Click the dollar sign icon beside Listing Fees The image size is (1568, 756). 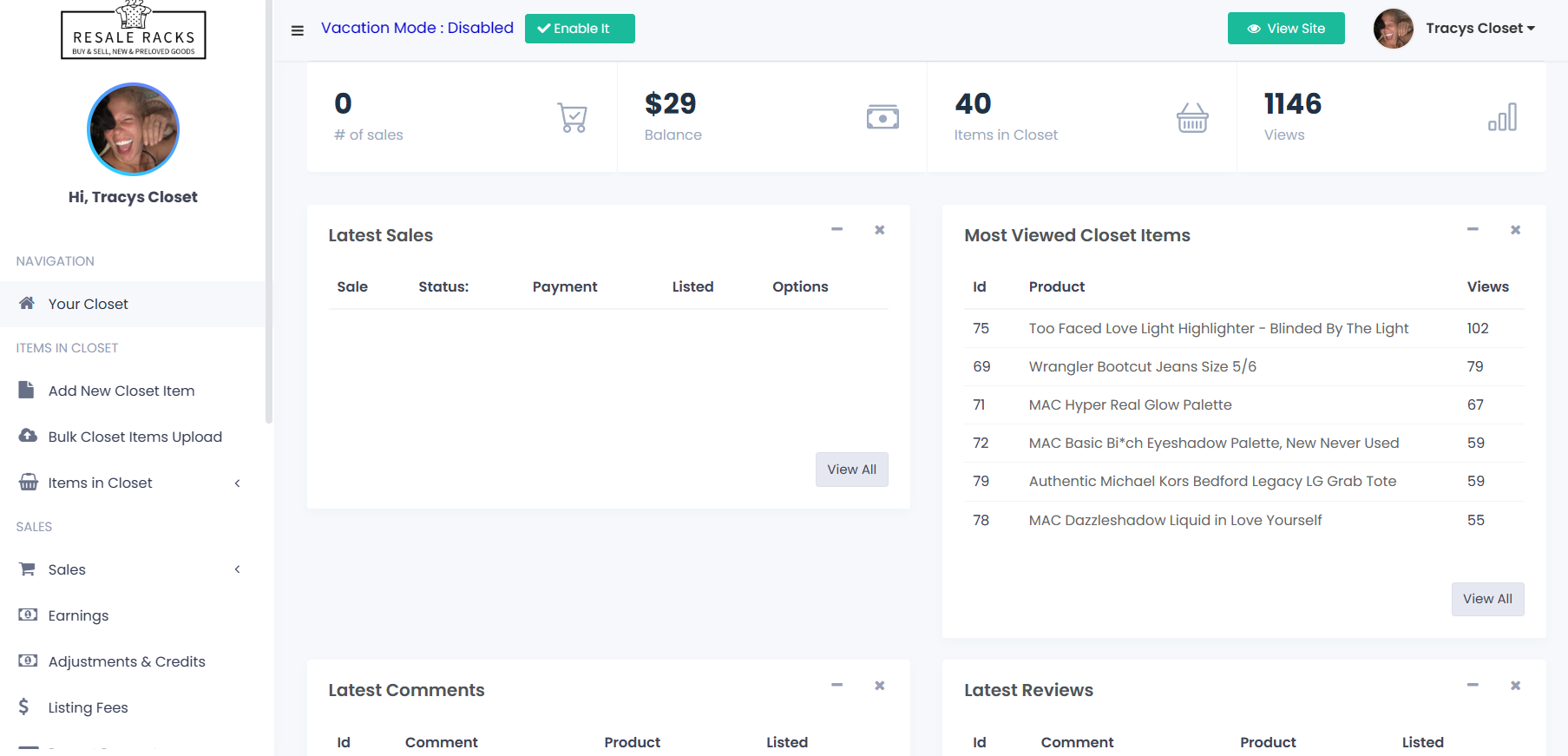(24, 707)
